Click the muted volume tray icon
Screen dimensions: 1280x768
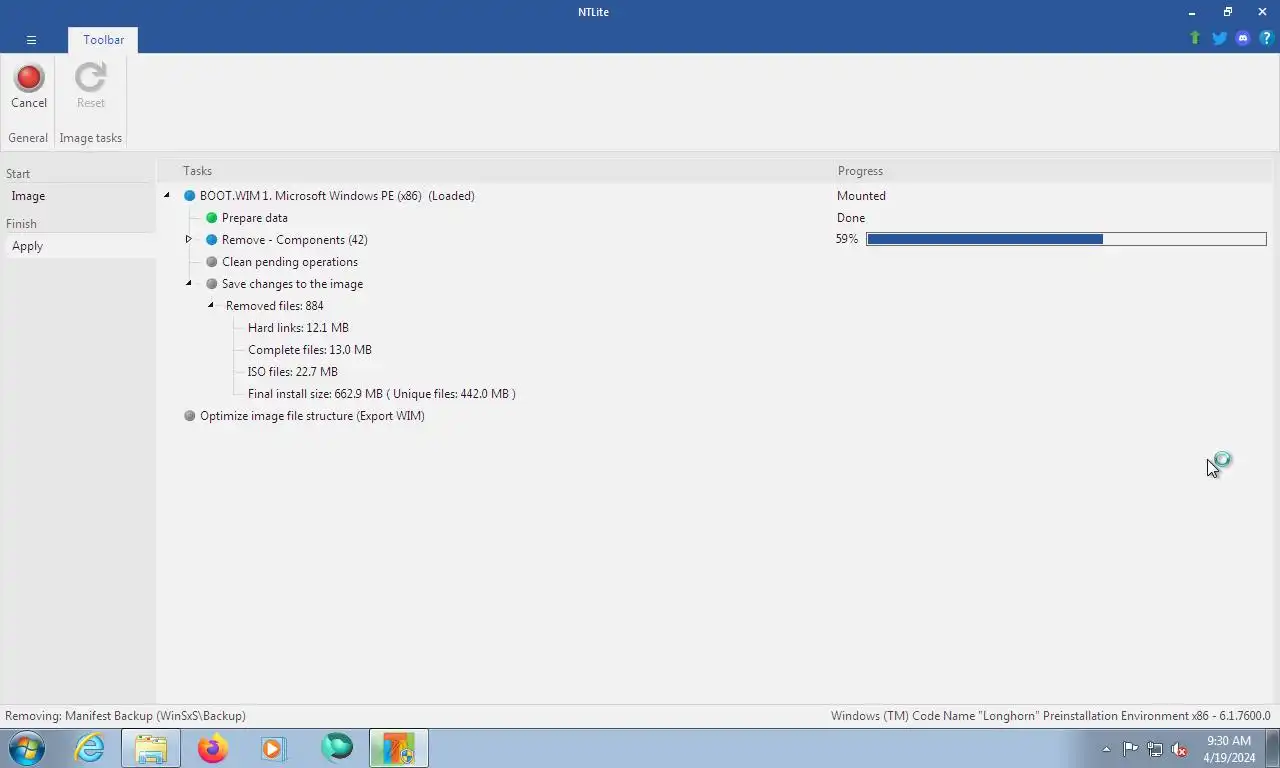click(x=1180, y=749)
